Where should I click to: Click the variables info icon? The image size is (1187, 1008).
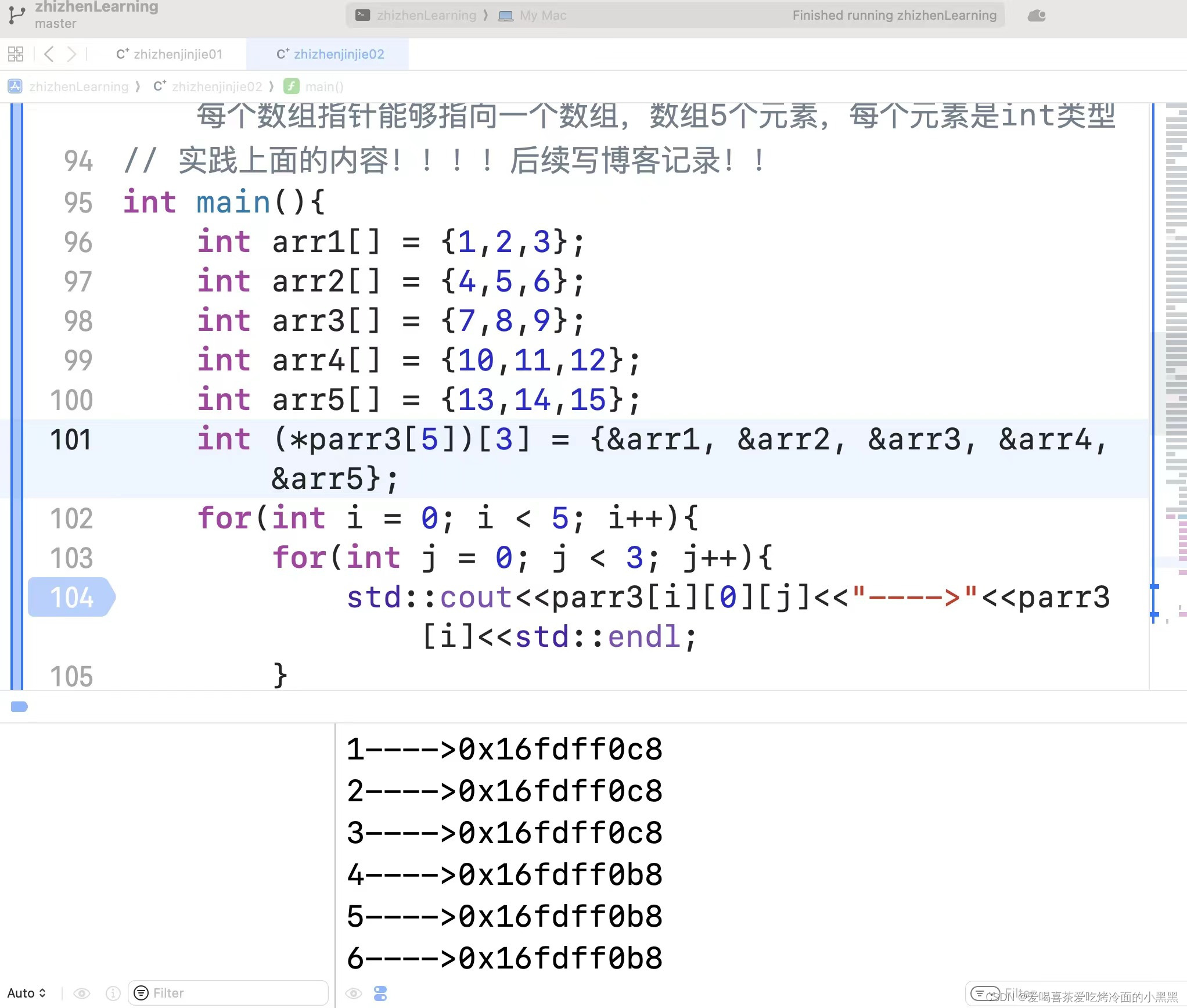[113, 993]
